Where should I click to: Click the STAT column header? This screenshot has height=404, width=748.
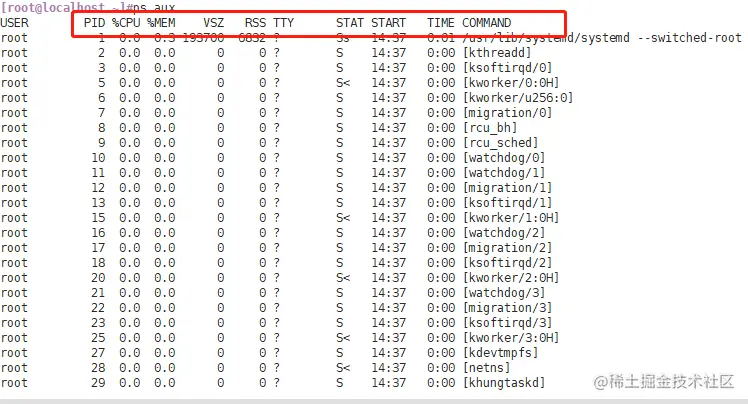tap(350, 23)
